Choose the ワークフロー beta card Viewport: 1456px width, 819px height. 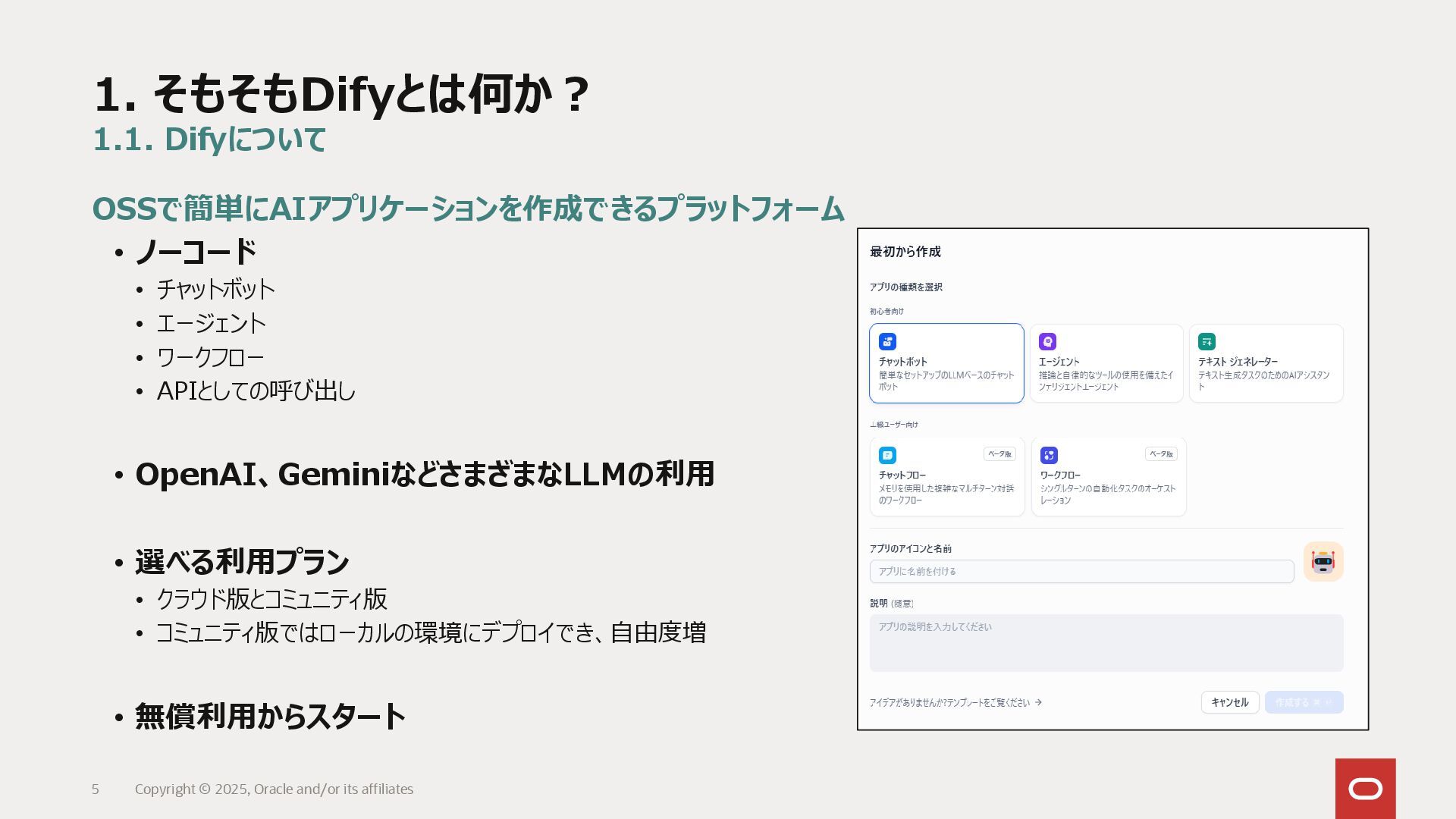click(1108, 485)
